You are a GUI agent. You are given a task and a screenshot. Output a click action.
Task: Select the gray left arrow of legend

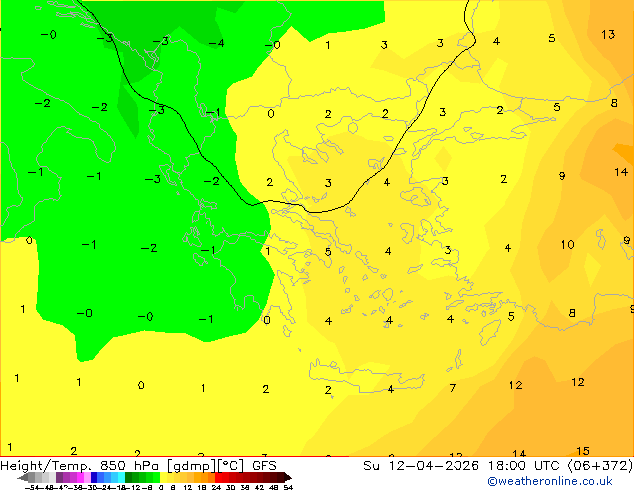23,477
